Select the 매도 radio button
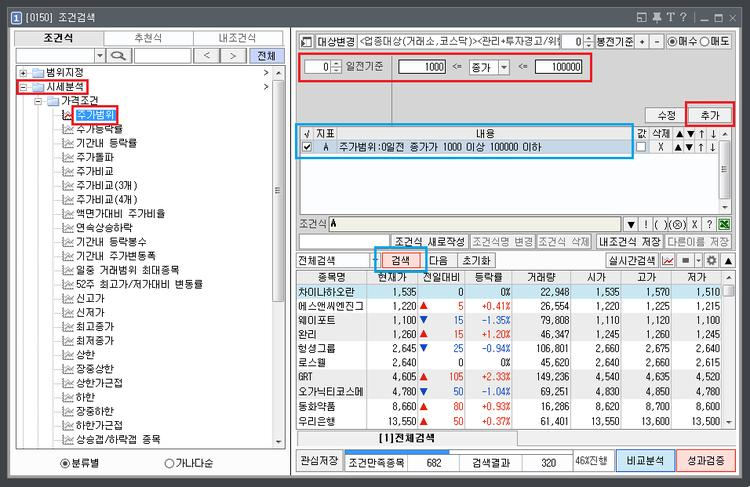Image resolution: width=750 pixels, height=487 pixels. [x=704, y=42]
